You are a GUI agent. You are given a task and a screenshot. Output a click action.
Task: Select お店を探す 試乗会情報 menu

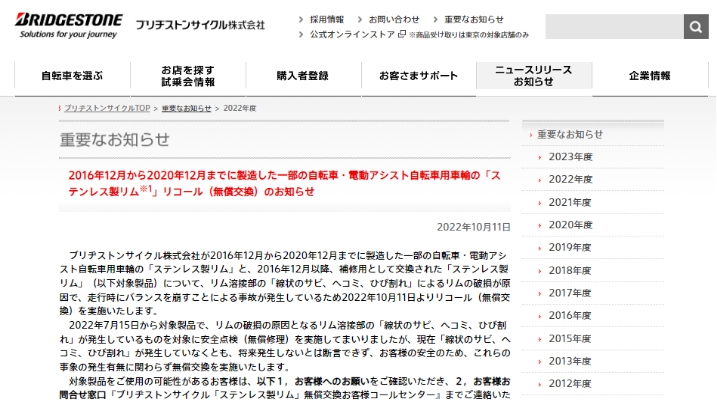pyautogui.click(x=188, y=76)
